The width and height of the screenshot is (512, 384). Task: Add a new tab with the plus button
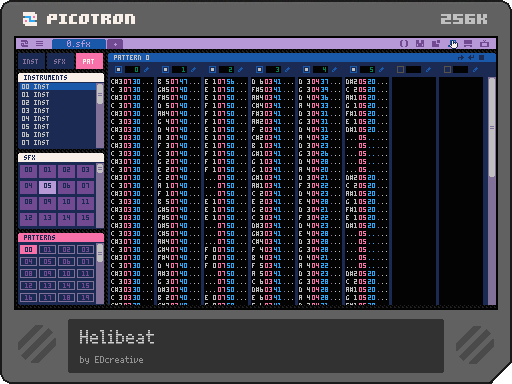(115, 44)
